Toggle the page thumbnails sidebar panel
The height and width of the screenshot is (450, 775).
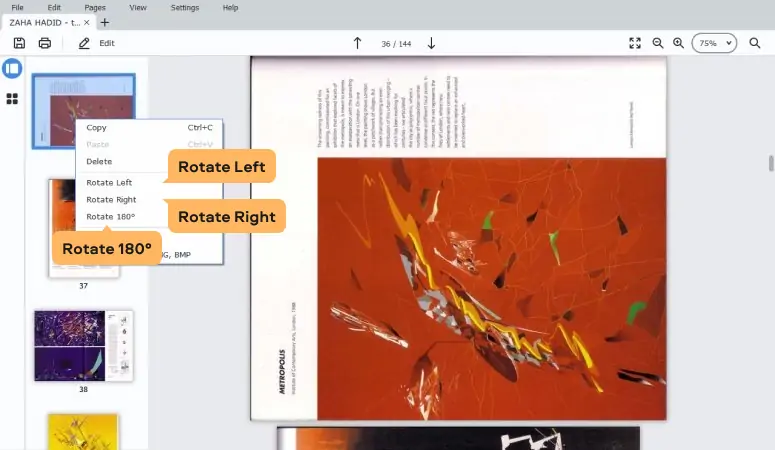(12, 68)
